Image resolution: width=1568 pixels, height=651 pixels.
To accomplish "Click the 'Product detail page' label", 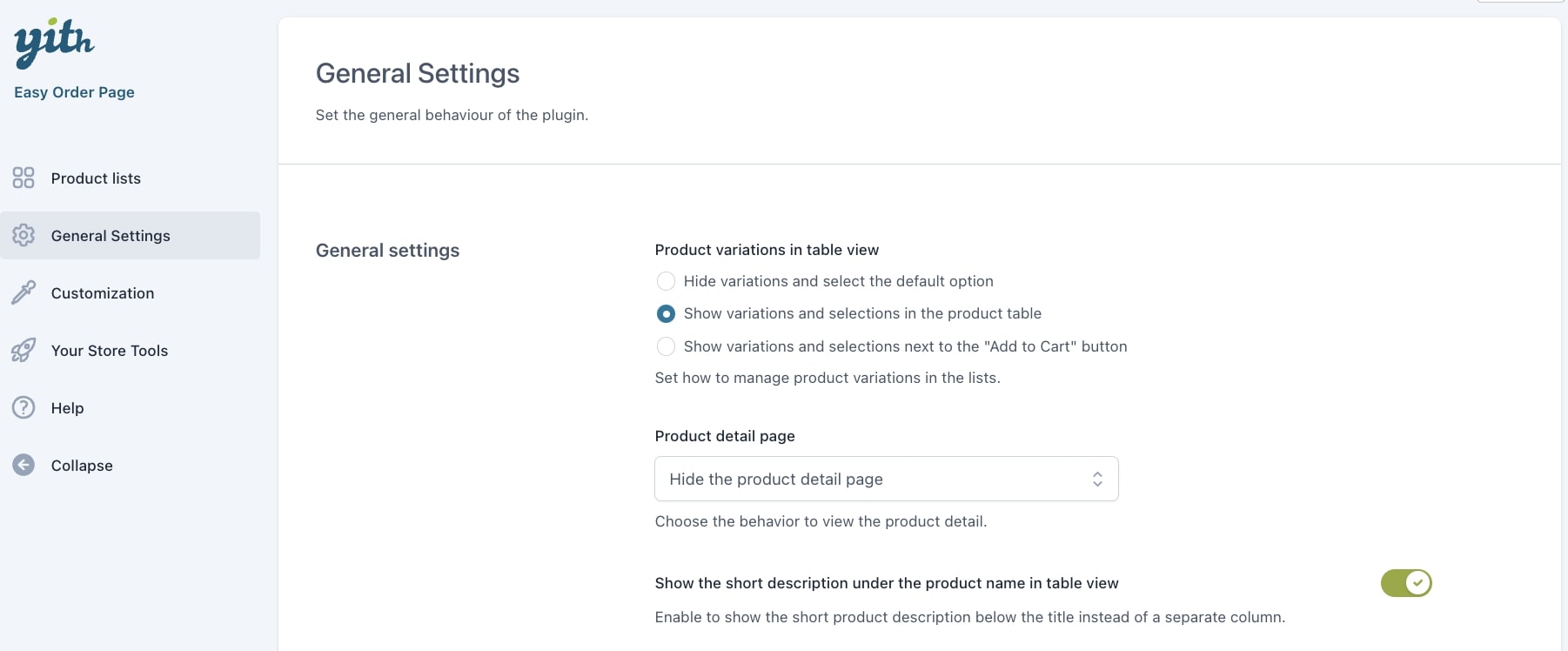I will point(725,436).
